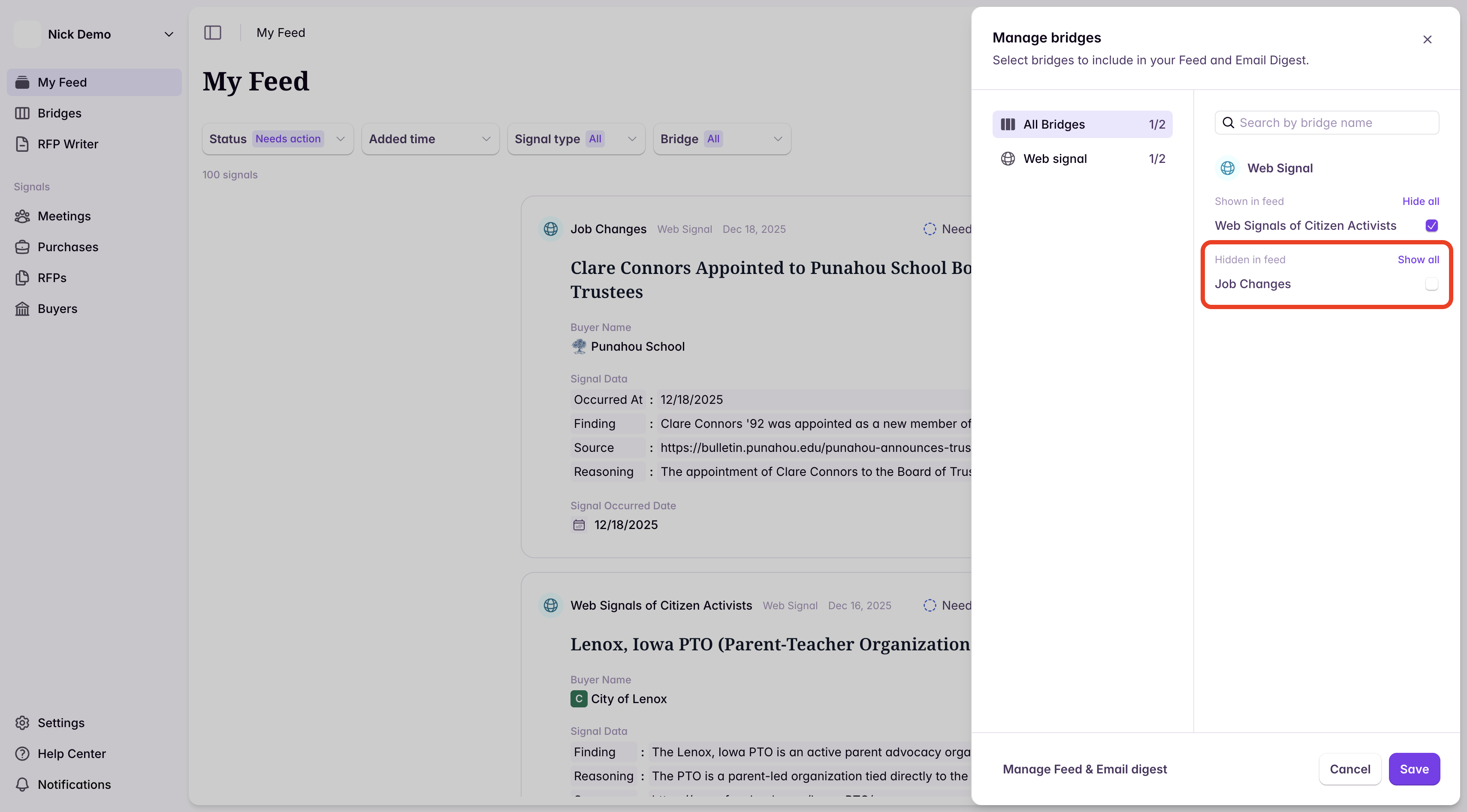Click the Web Signal globe icon in modal
This screenshot has width=1467, height=812.
click(1228, 168)
